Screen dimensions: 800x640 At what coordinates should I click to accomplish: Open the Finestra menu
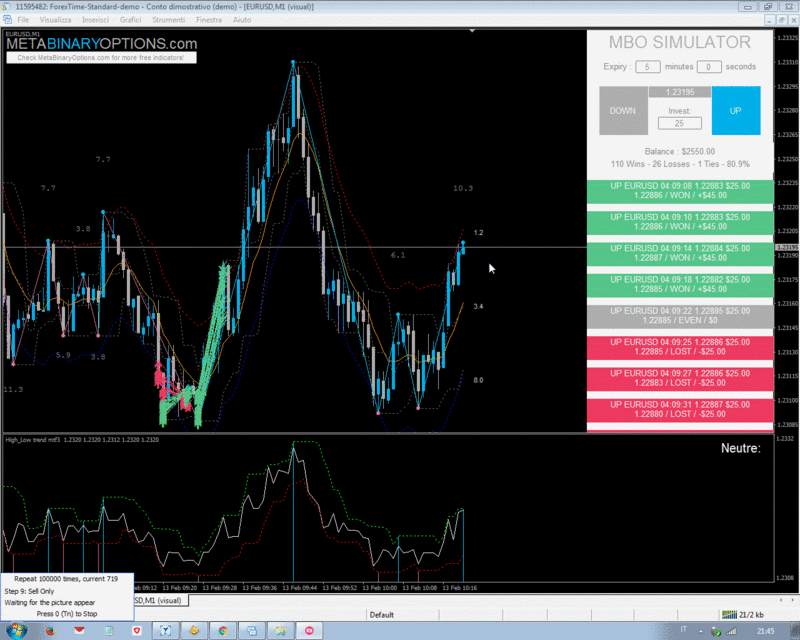[209, 20]
